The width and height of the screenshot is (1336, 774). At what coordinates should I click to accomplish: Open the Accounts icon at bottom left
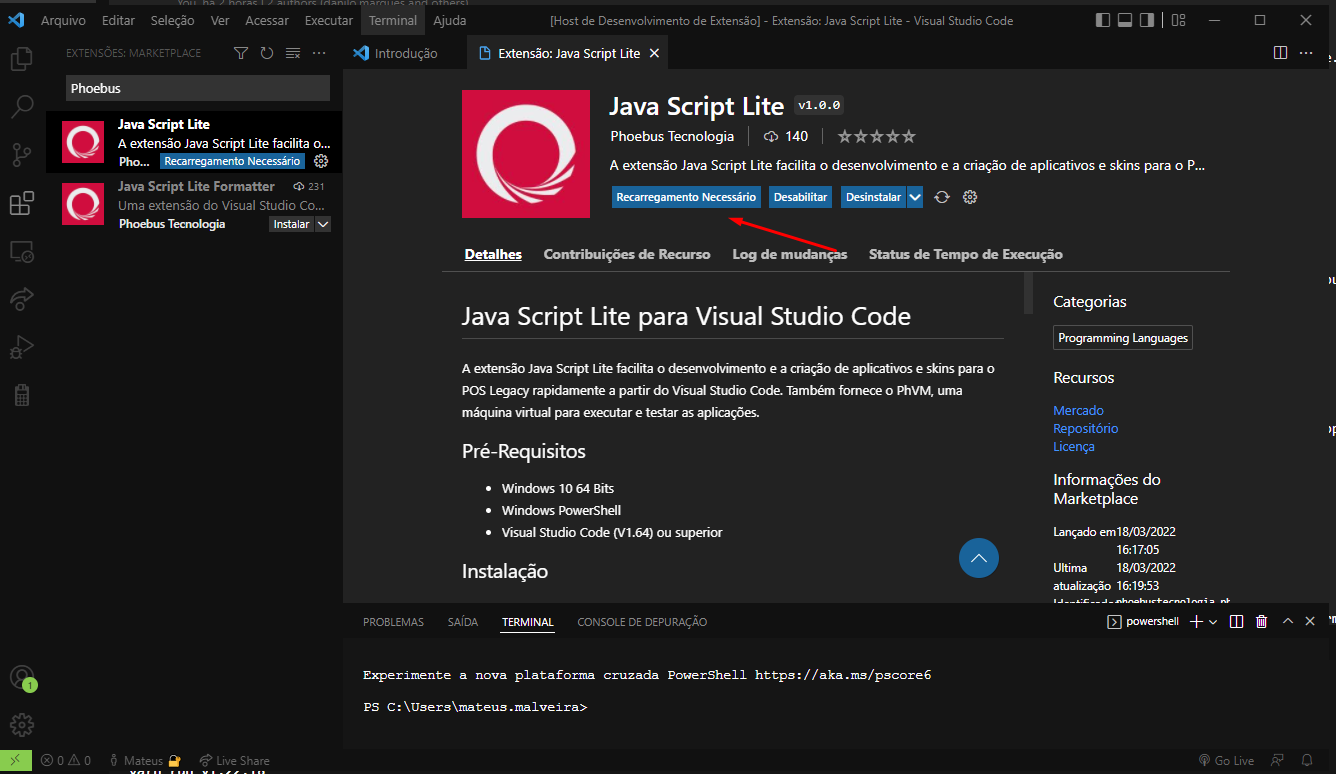click(22, 678)
